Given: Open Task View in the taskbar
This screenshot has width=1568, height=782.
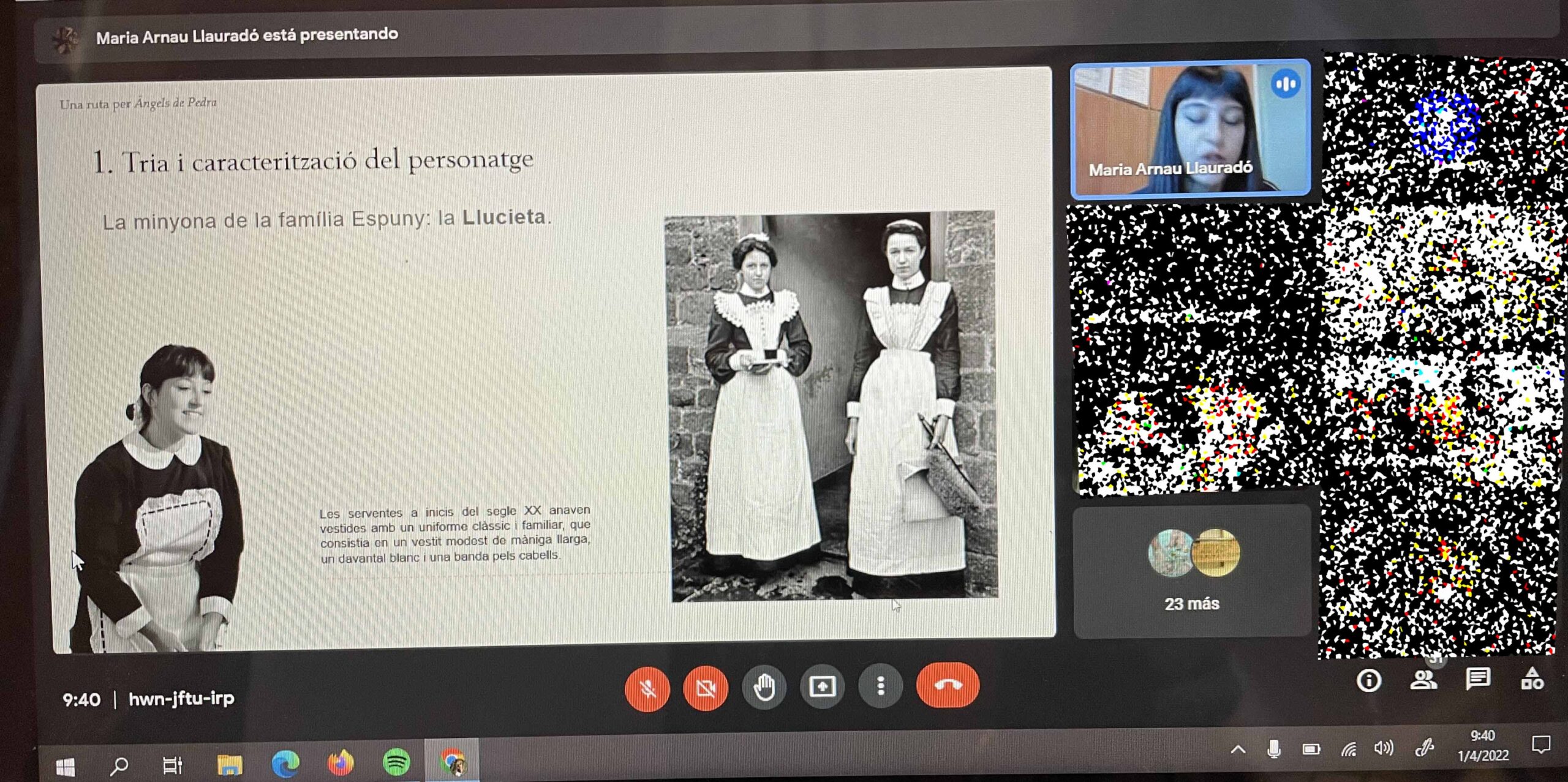Looking at the screenshot, I should (x=172, y=765).
